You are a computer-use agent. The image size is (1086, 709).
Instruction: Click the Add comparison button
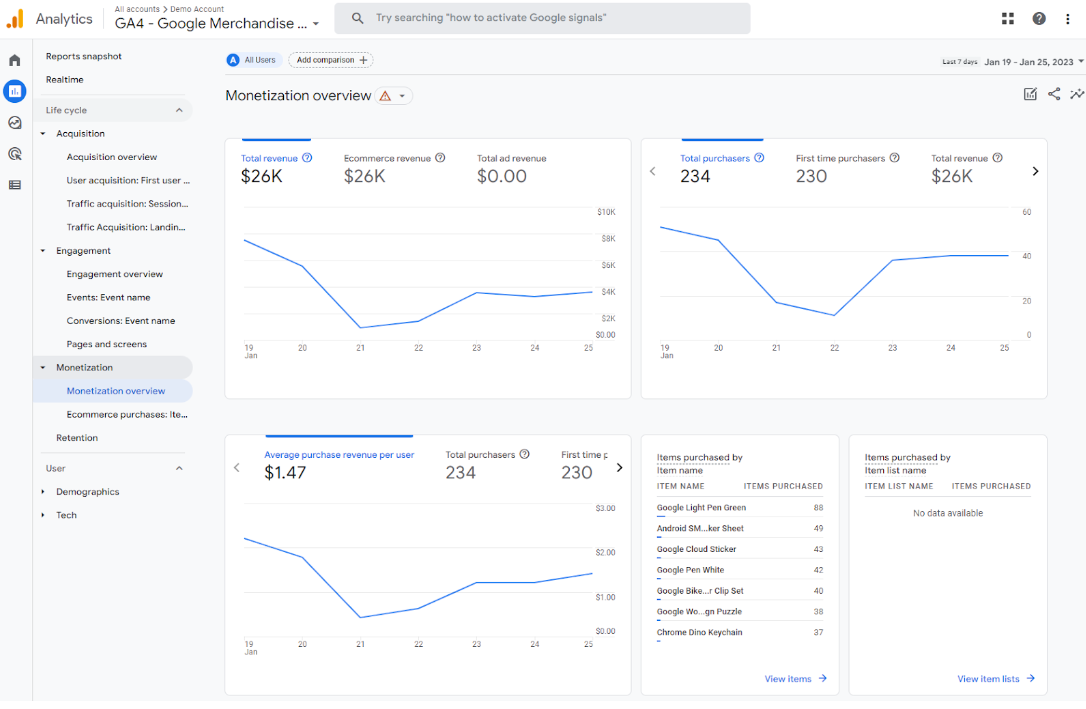click(x=331, y=60)
